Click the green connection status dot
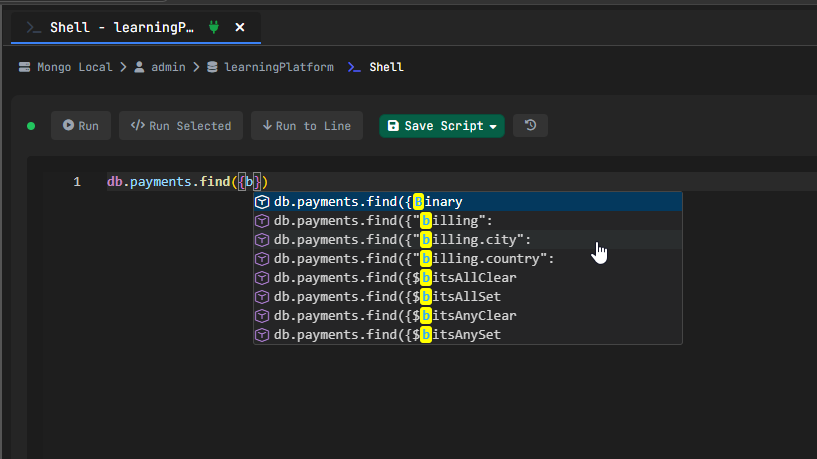The image size is (817, 459). point(31,126)
